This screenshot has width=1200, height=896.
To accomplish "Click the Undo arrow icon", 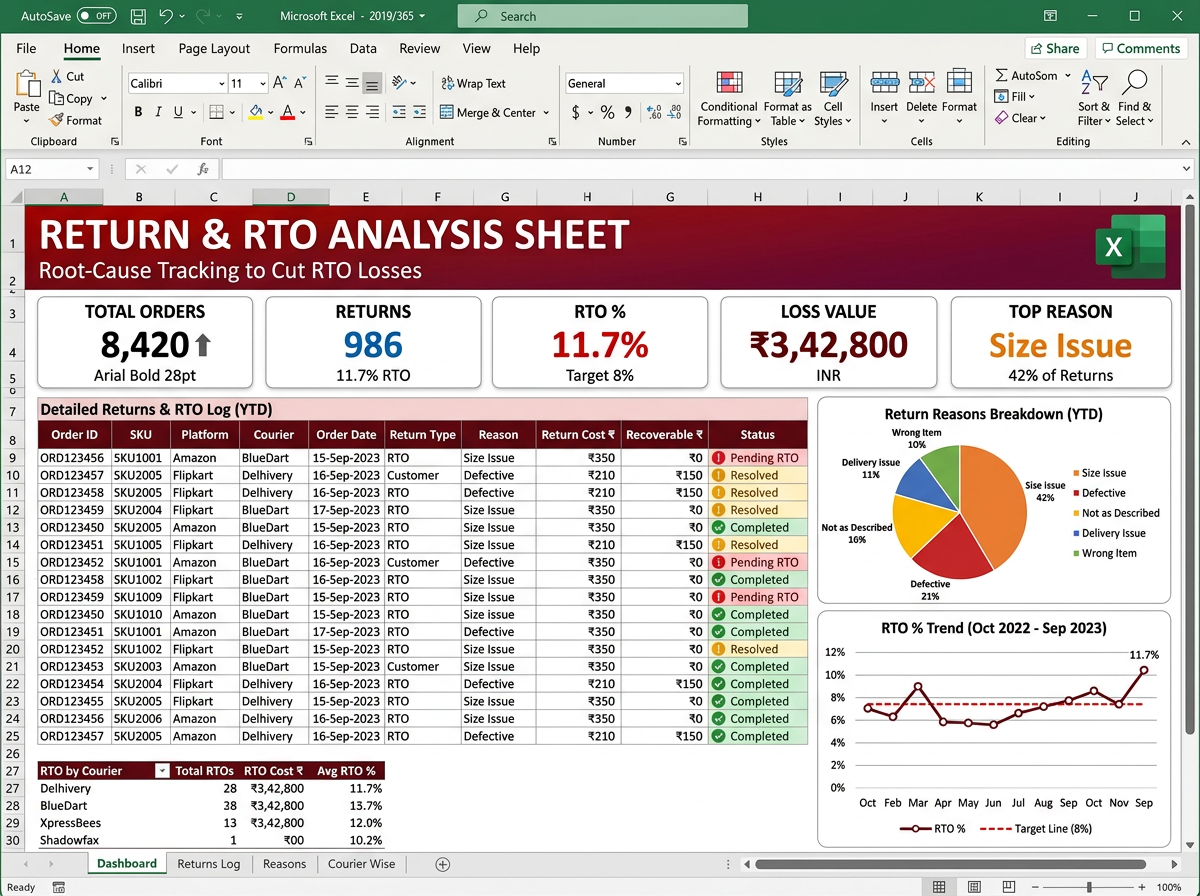I will [x=166, y=16].
